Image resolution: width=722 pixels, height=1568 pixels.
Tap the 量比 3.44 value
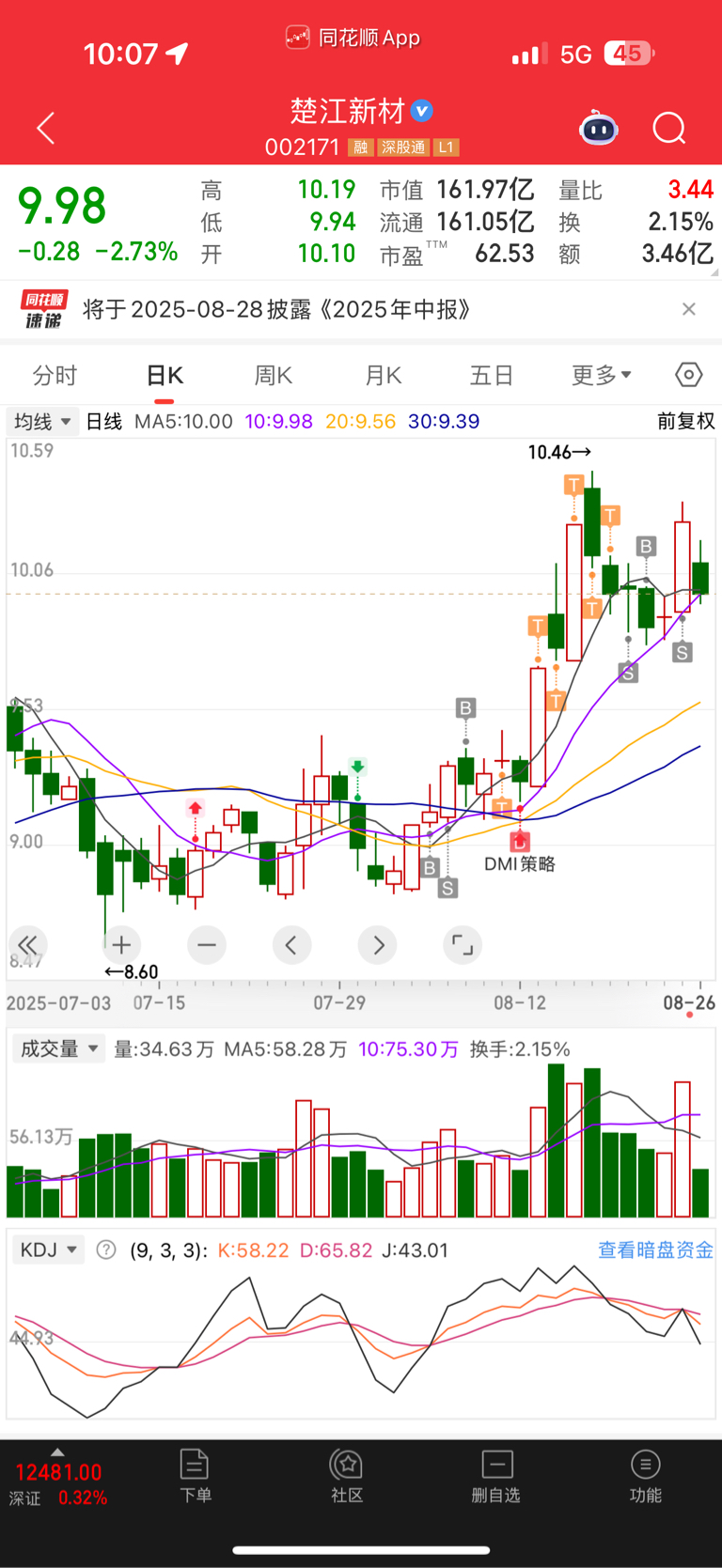pyautogui.click(x=636, y=190)
